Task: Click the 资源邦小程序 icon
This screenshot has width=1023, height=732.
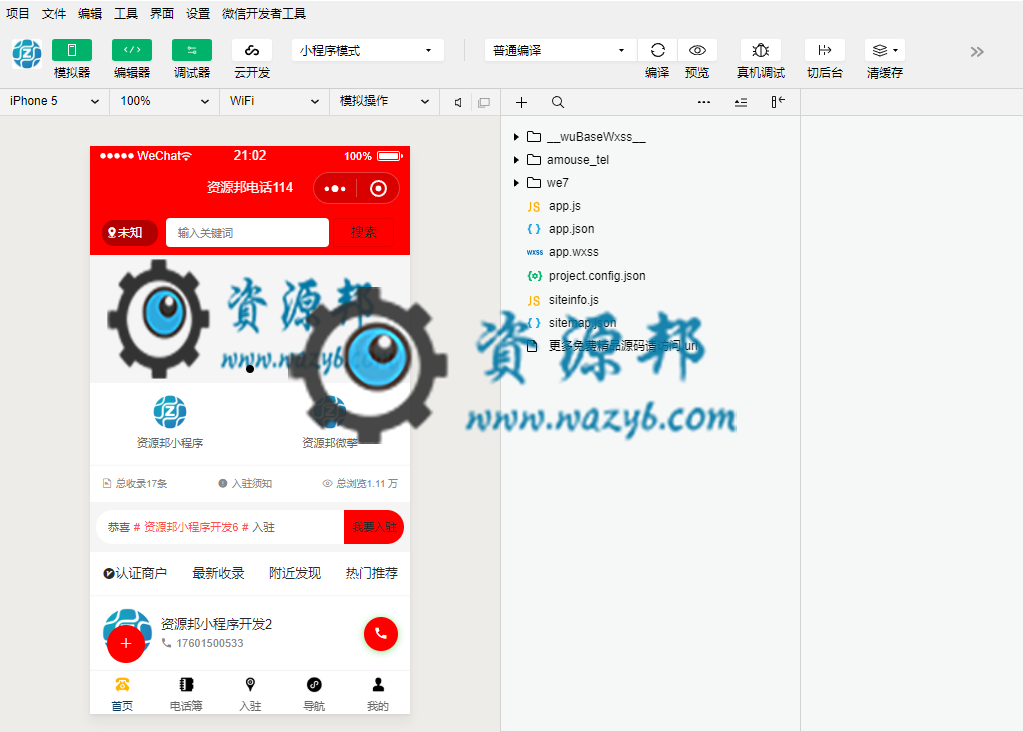Action: (x=170, y=412)
